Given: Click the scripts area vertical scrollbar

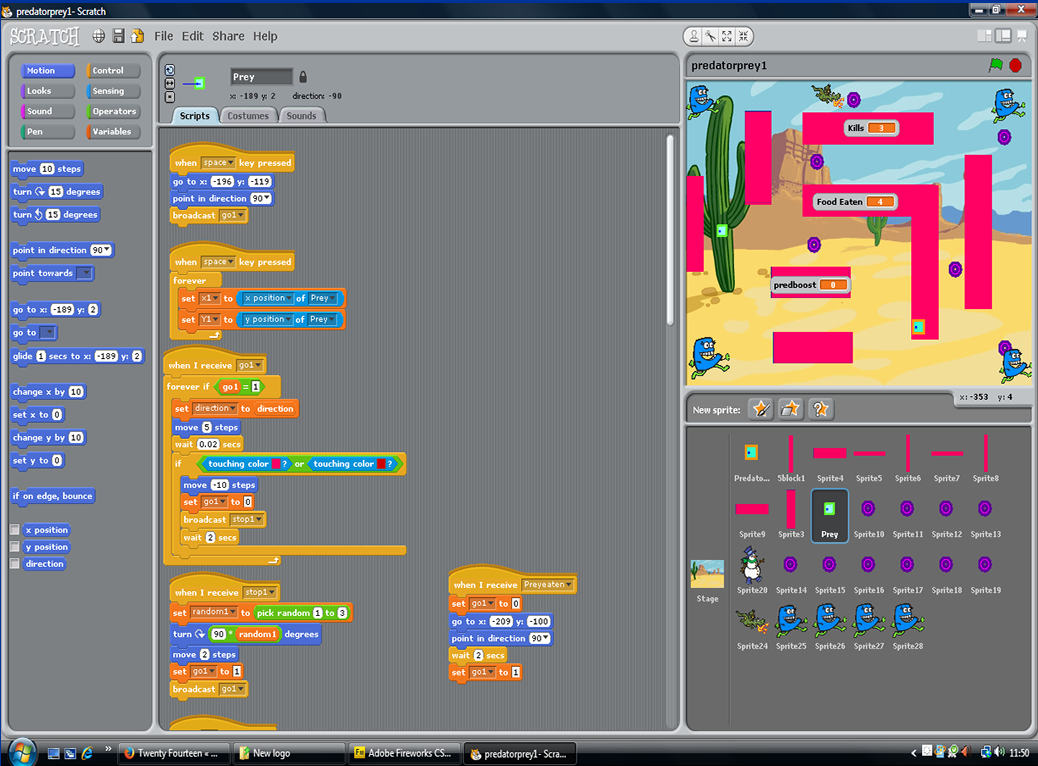Looking at the screenshot, I should point(670,230).
